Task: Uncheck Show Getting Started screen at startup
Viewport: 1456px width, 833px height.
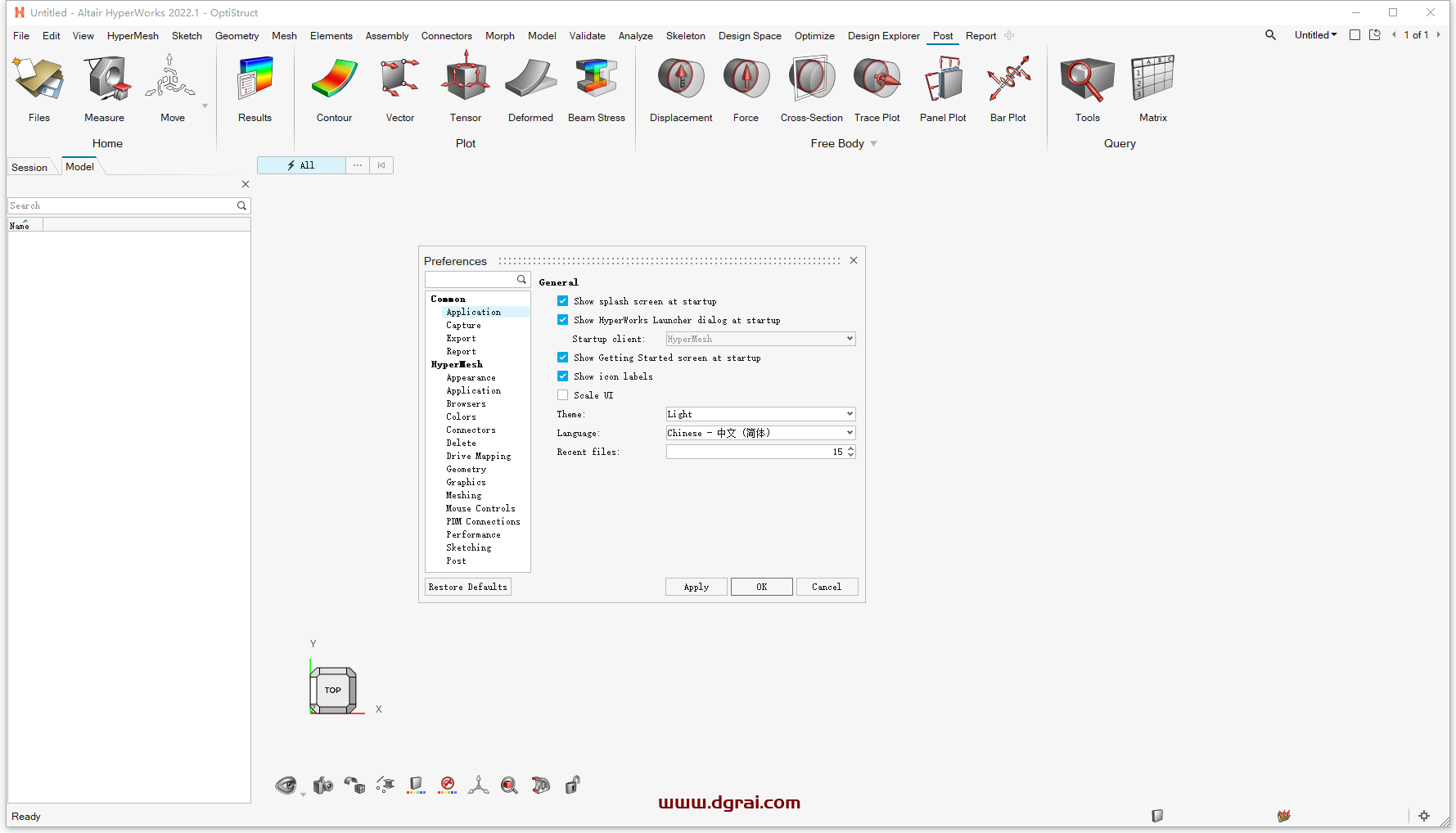Action: click(562, 358)
